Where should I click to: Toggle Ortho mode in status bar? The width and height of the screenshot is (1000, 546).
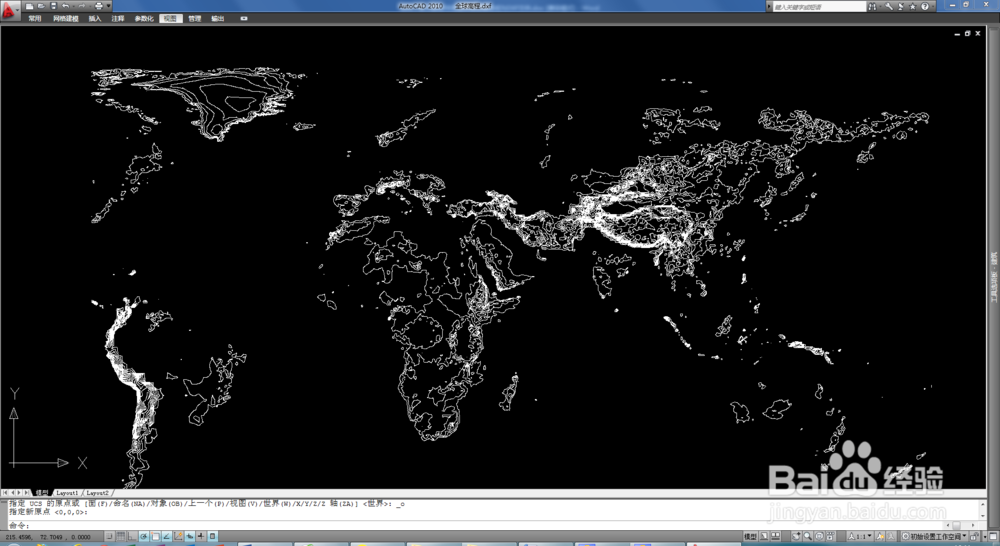[132, 537]
